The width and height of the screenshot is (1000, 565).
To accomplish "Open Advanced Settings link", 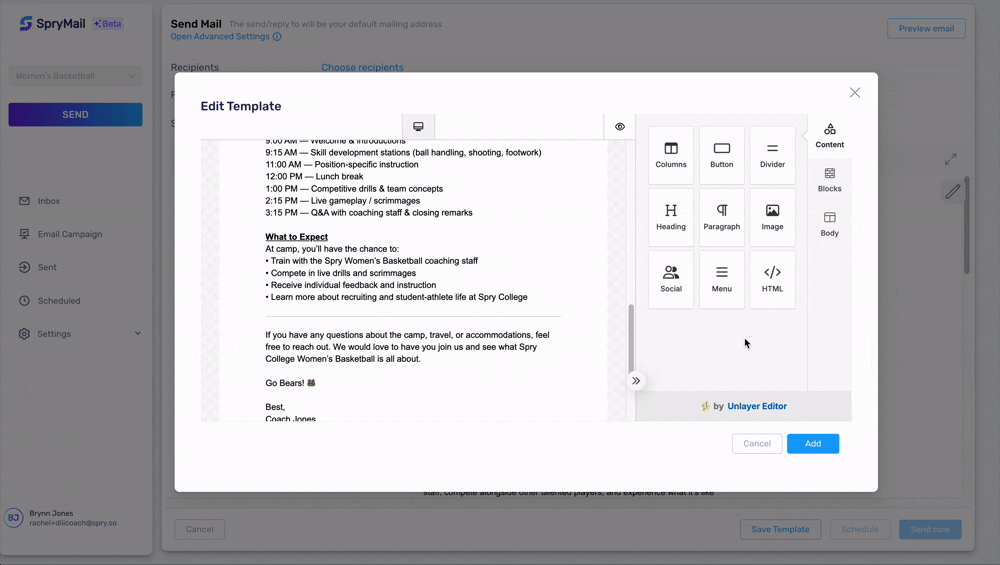I will [220, 36].
